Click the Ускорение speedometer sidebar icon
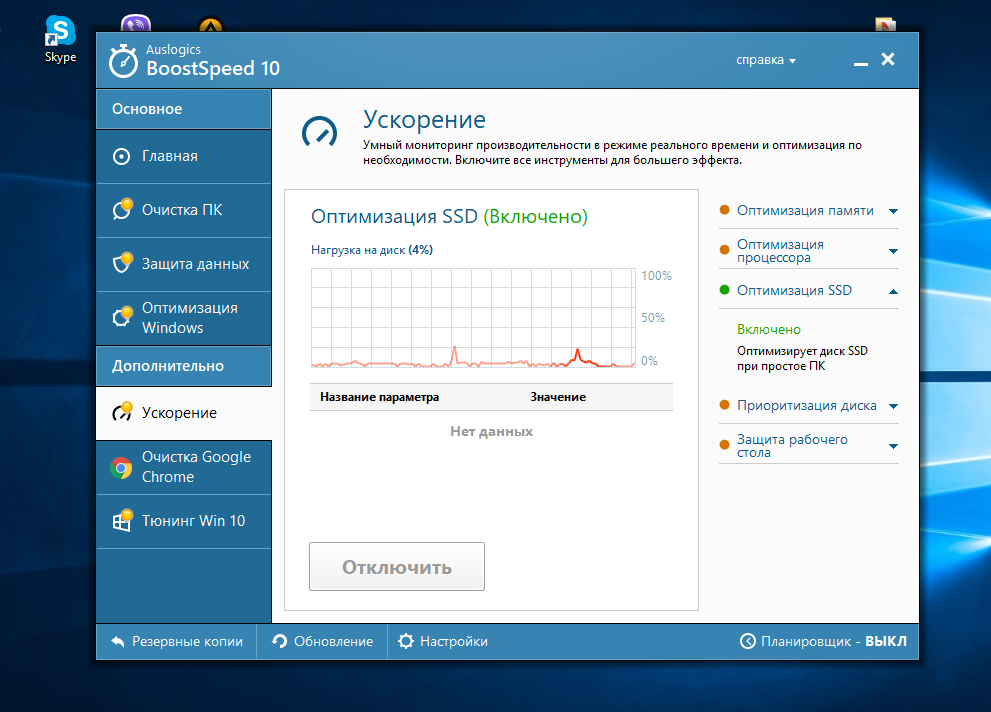Image resolution: width=991 pixels, height=712 pixels. (122, 412)
